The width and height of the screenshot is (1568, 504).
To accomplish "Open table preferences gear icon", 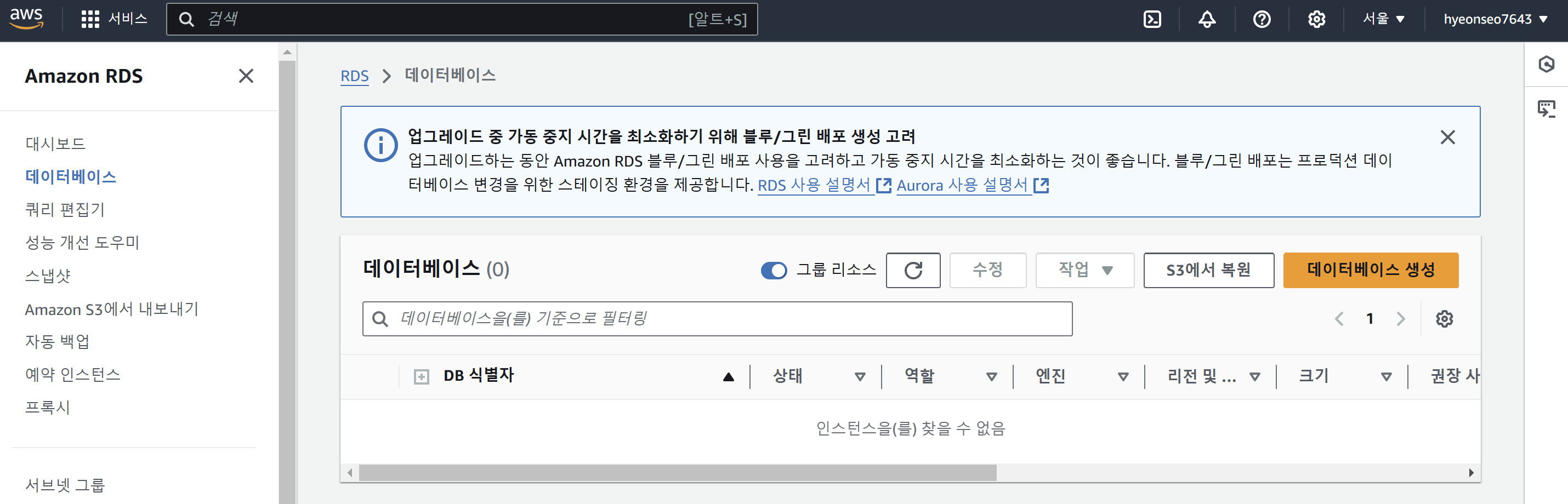I will (x=1445, y=319).
